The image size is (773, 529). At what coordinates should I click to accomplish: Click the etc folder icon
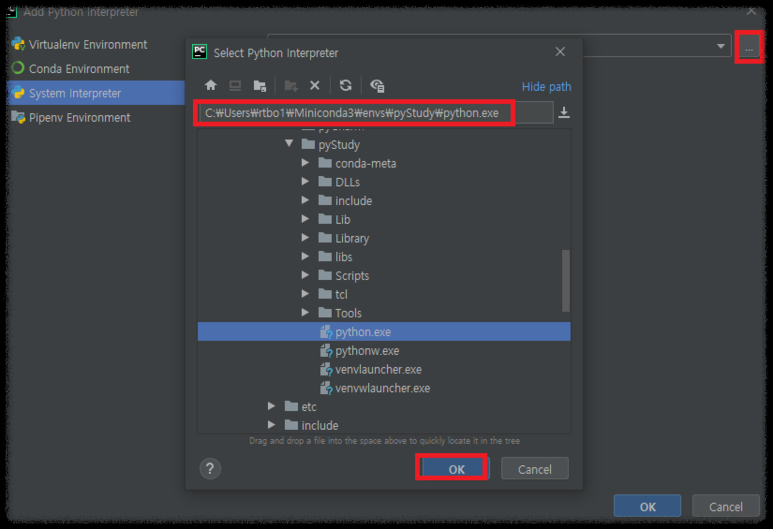[x=291, y=406]
